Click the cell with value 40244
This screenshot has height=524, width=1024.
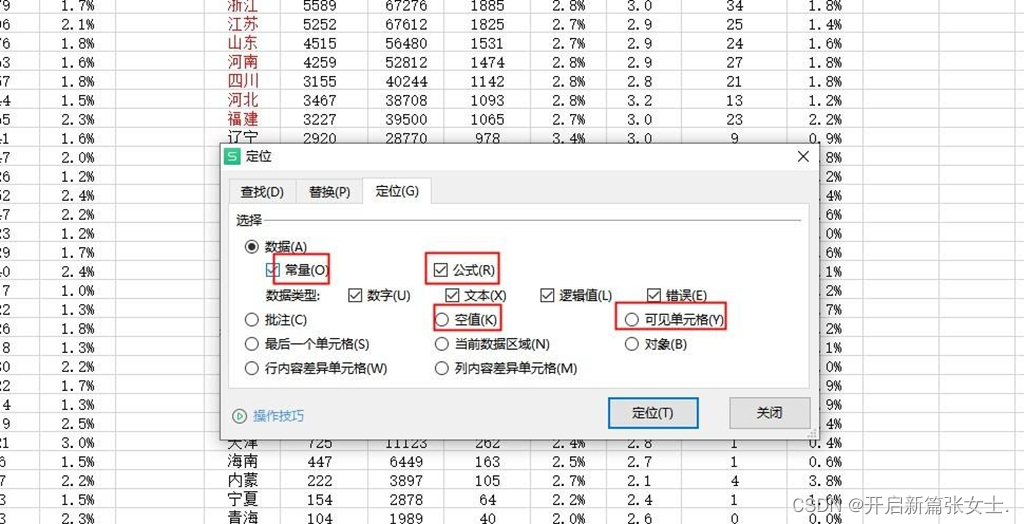(406, 81)
